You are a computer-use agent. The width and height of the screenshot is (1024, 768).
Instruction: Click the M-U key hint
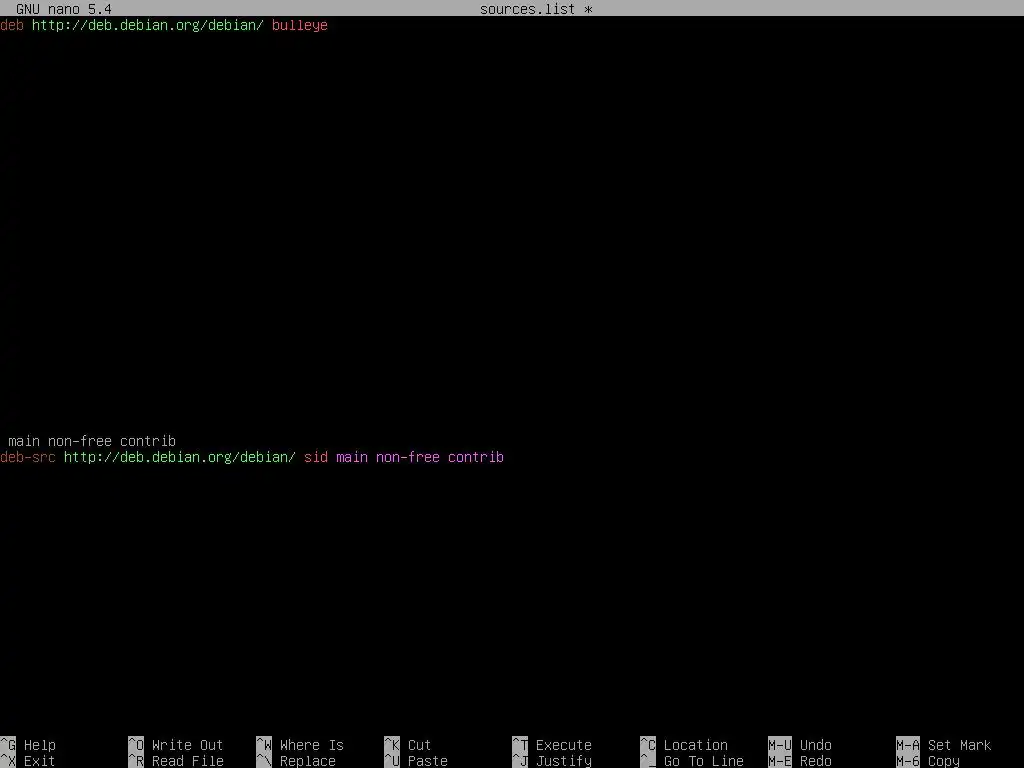pos(780,745)
